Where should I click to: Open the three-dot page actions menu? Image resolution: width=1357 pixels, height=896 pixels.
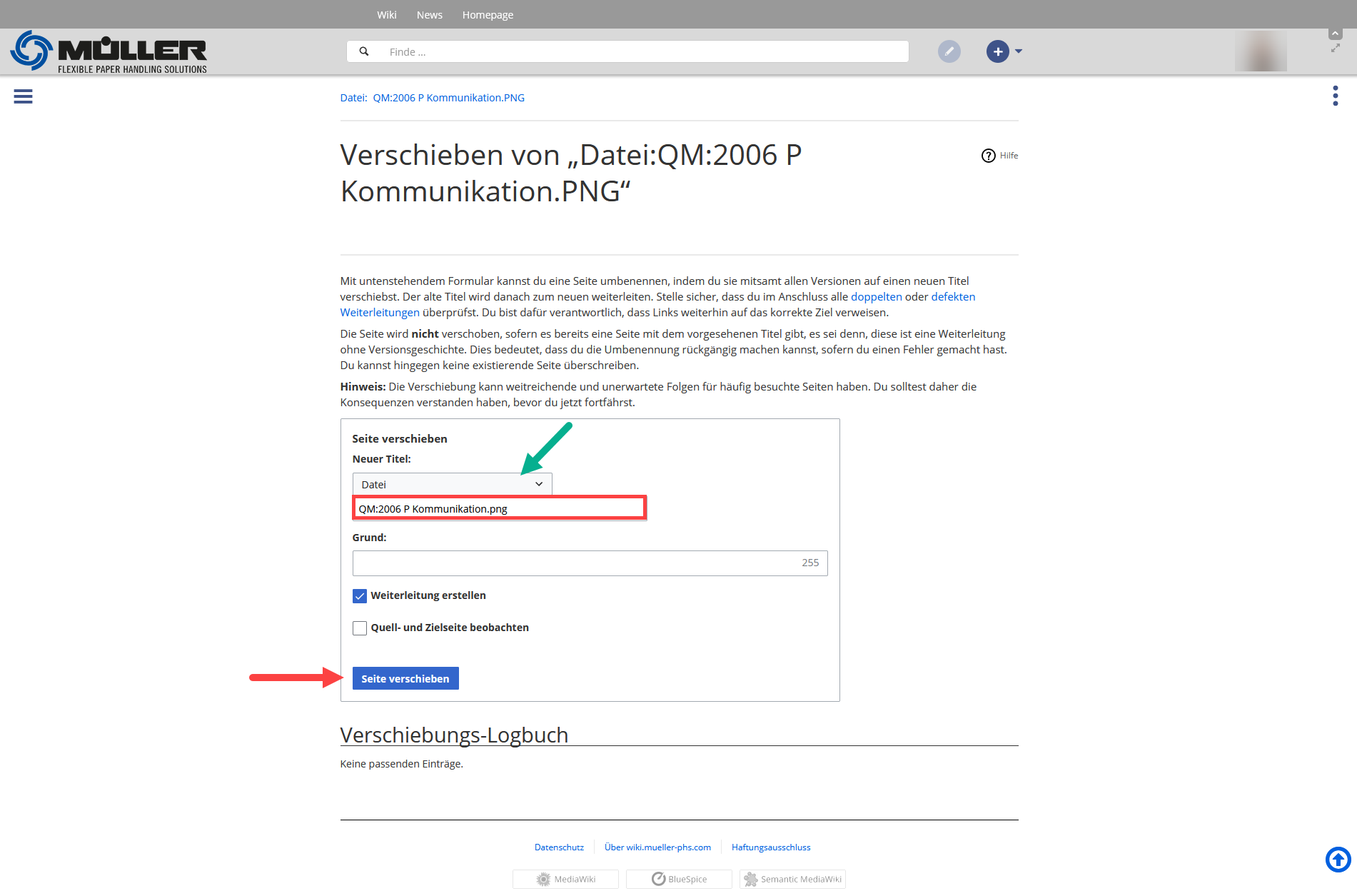click(1335, 96)
